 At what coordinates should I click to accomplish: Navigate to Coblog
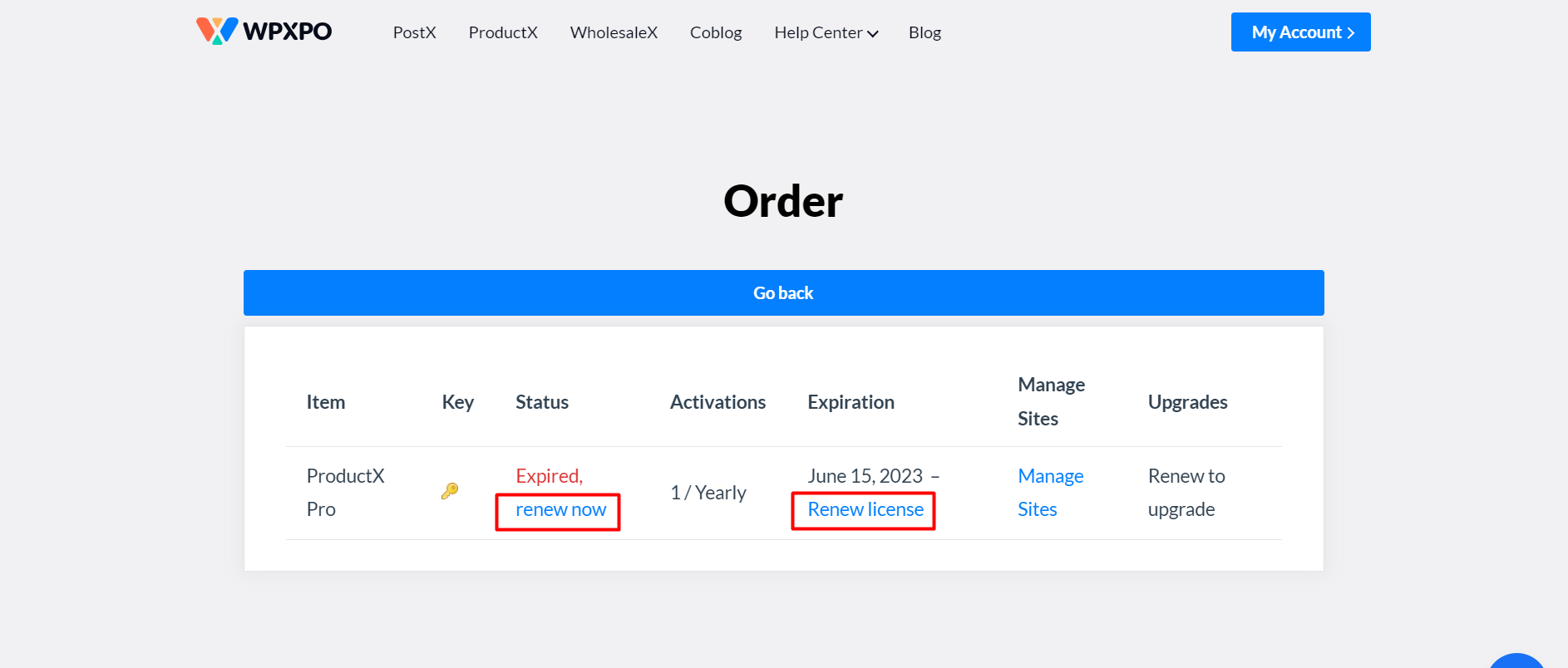tap(716, 32)
